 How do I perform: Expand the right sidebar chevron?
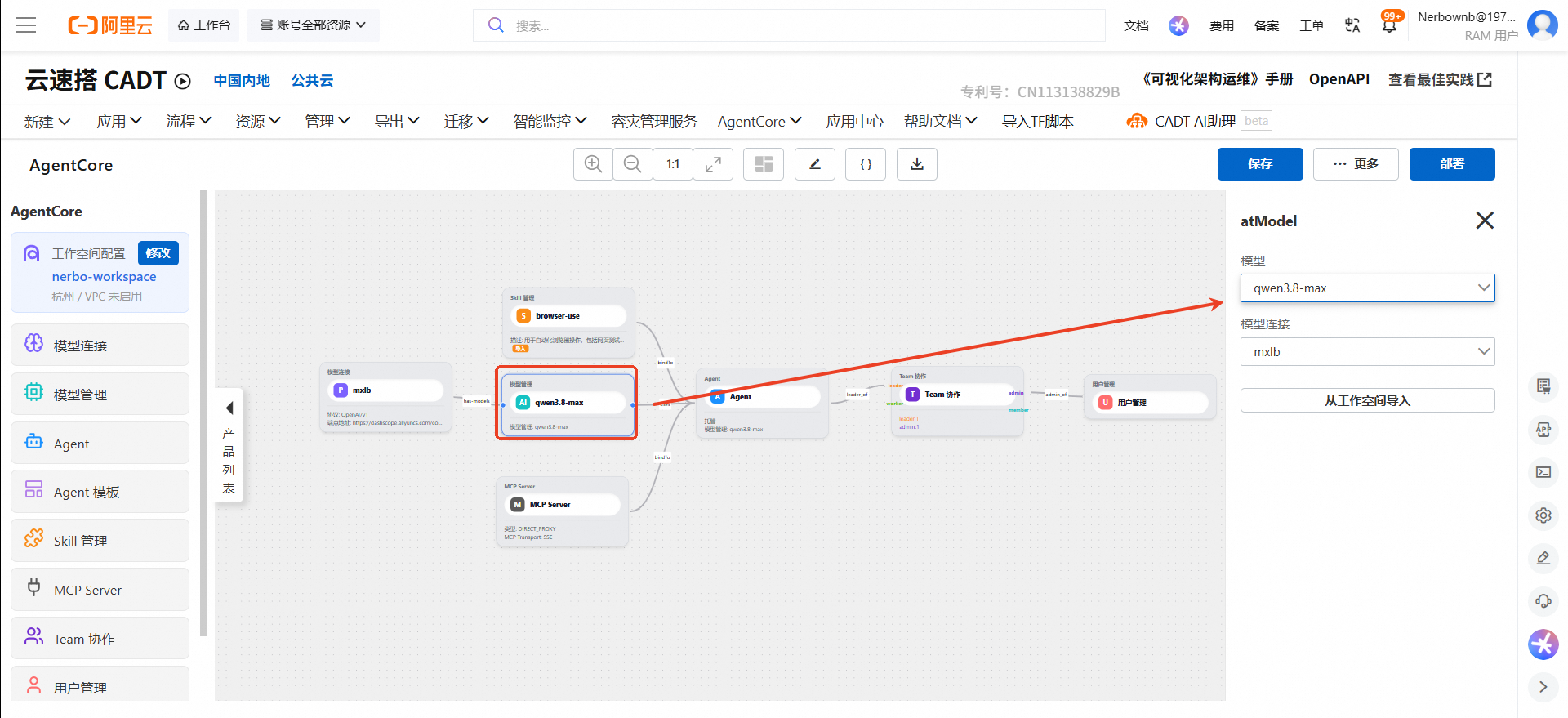pyautogui.click(x=1543, y=687)
